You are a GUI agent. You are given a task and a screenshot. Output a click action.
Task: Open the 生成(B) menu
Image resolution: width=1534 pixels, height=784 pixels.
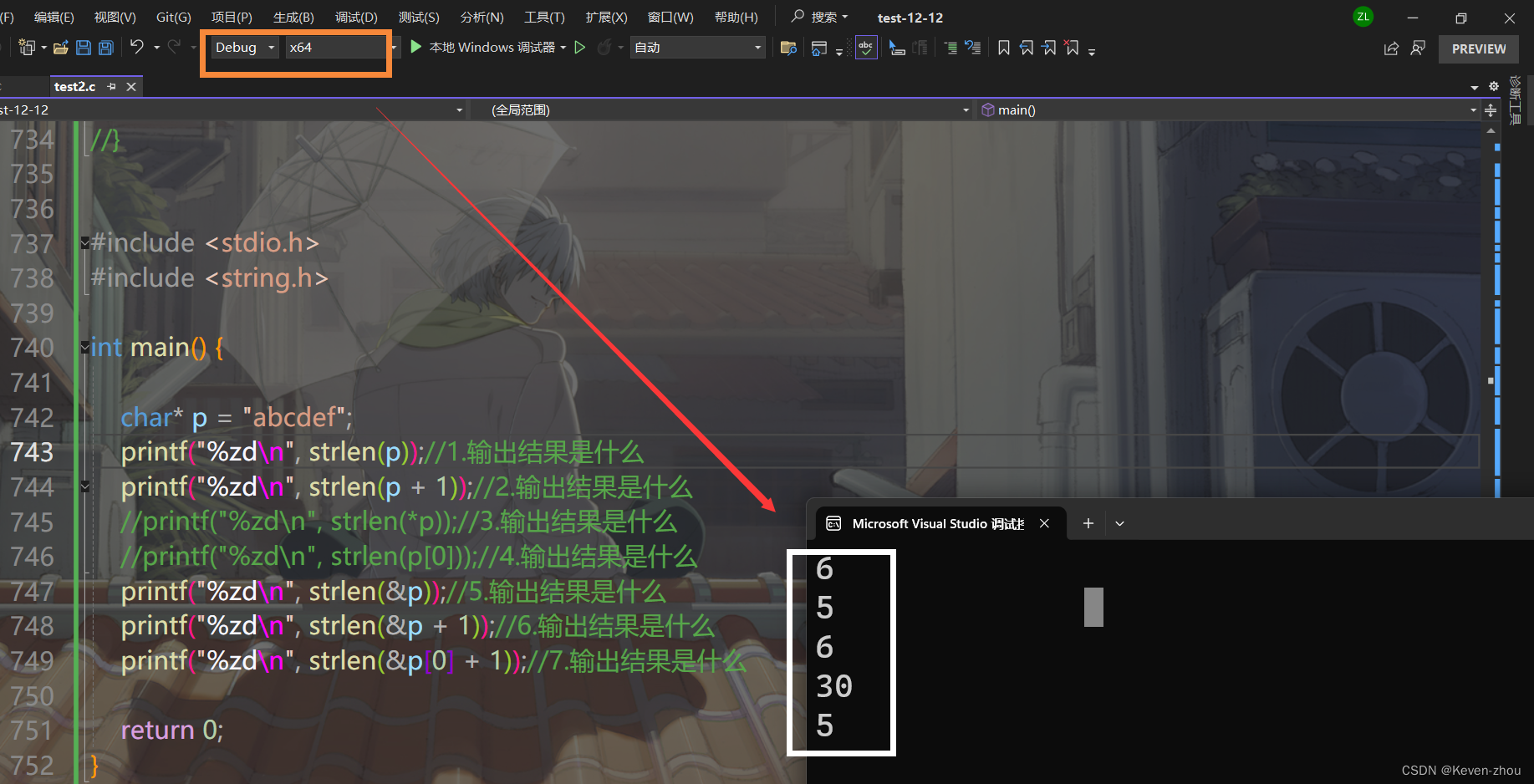coord(293,17)
